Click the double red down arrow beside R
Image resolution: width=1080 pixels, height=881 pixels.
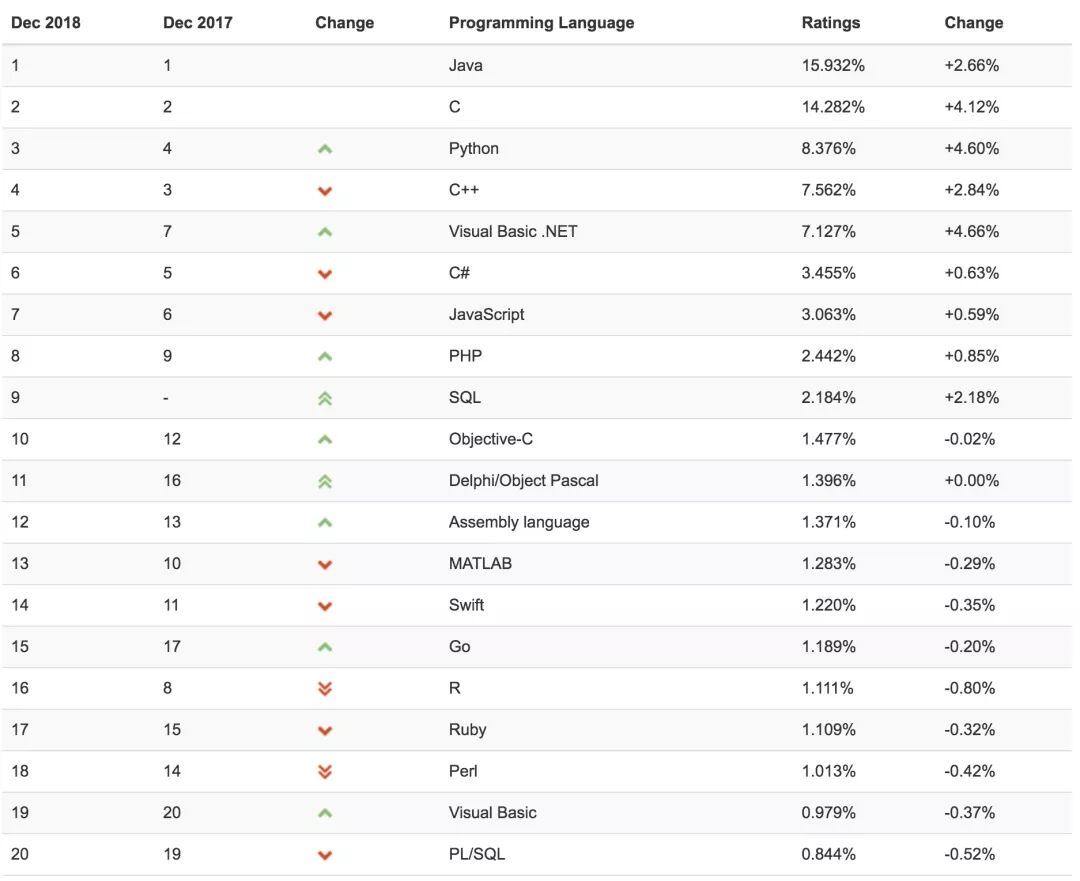pyautogui.click(x=325, y=688)
